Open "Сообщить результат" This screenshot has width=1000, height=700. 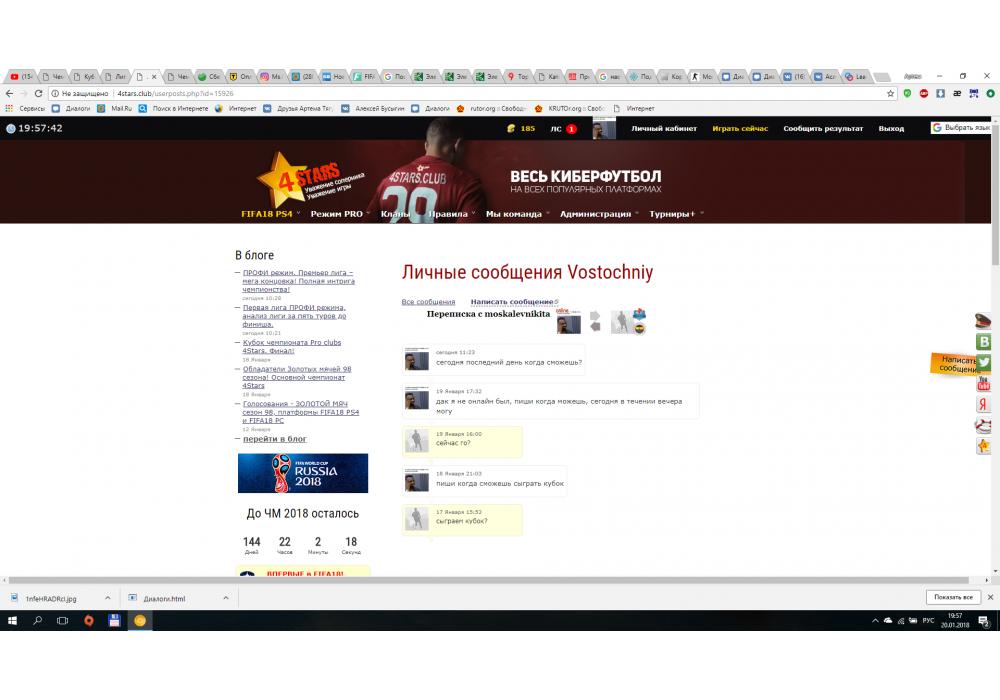coord(823,128)
